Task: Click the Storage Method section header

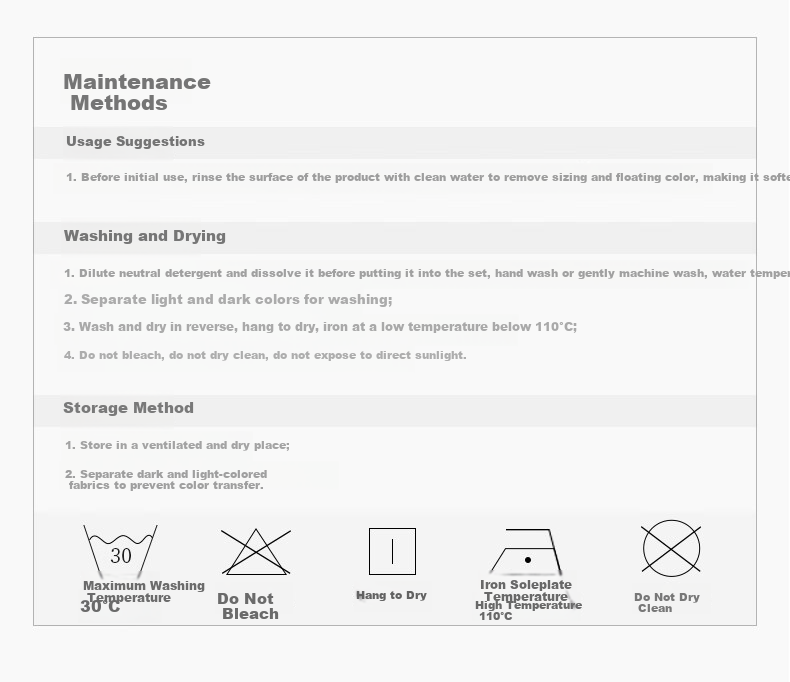Action: click(x=128, y=407)
